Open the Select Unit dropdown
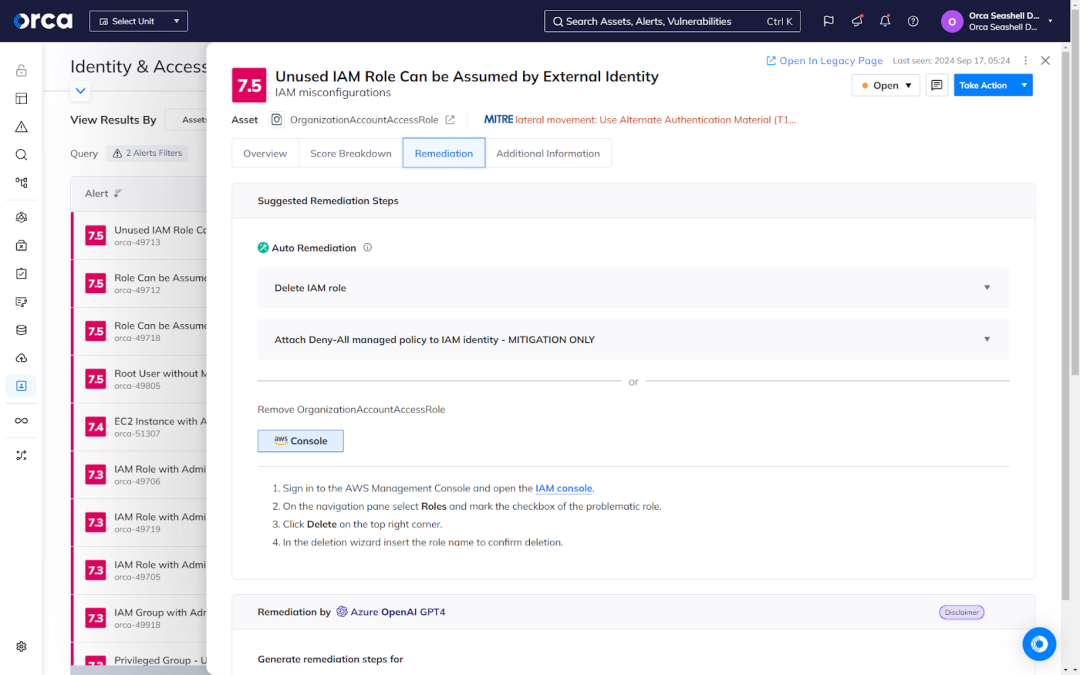The height and width of the screenshot is (675, 1080). point(138,21)
